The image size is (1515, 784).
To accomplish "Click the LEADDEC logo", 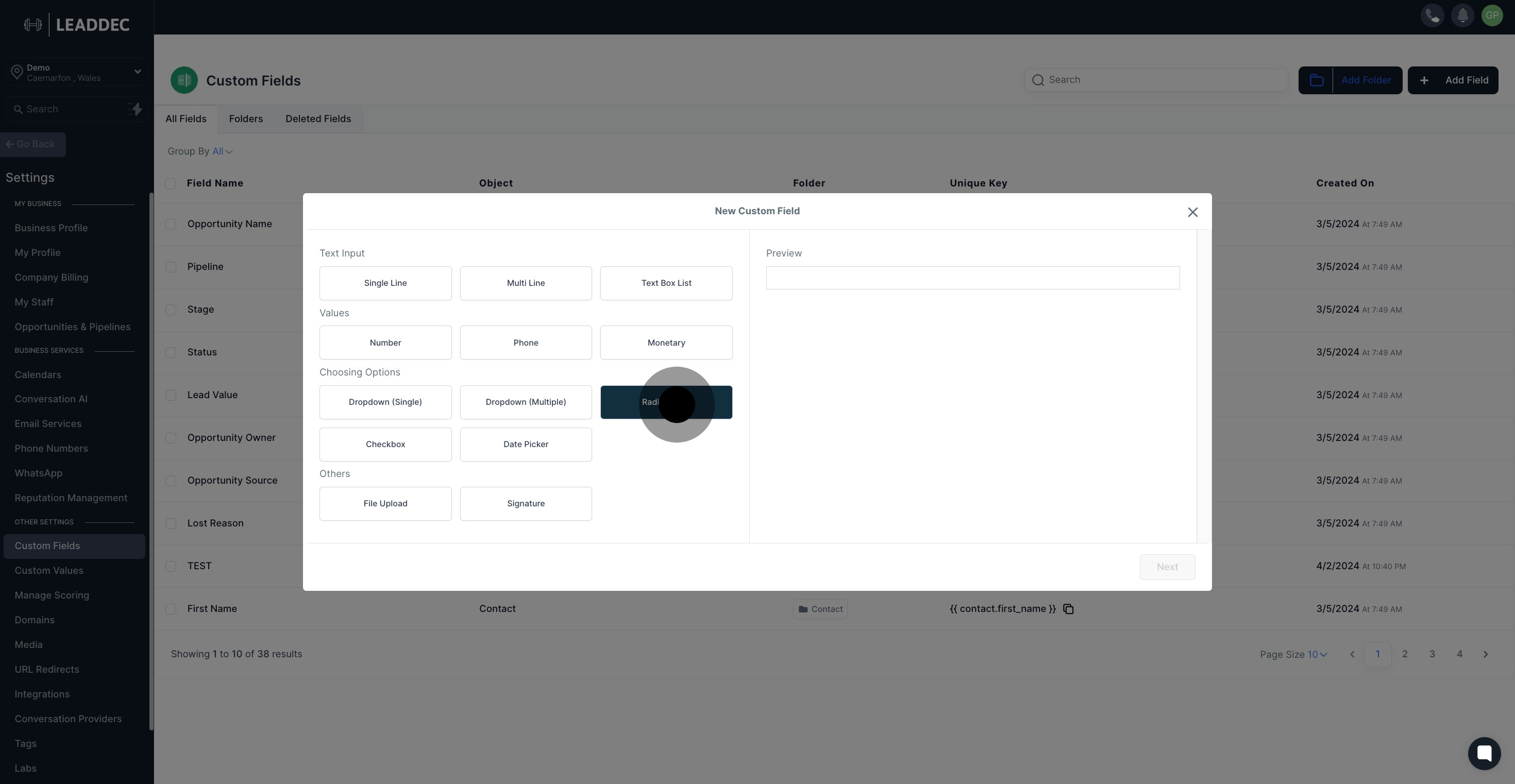I will tap(77, 25).
